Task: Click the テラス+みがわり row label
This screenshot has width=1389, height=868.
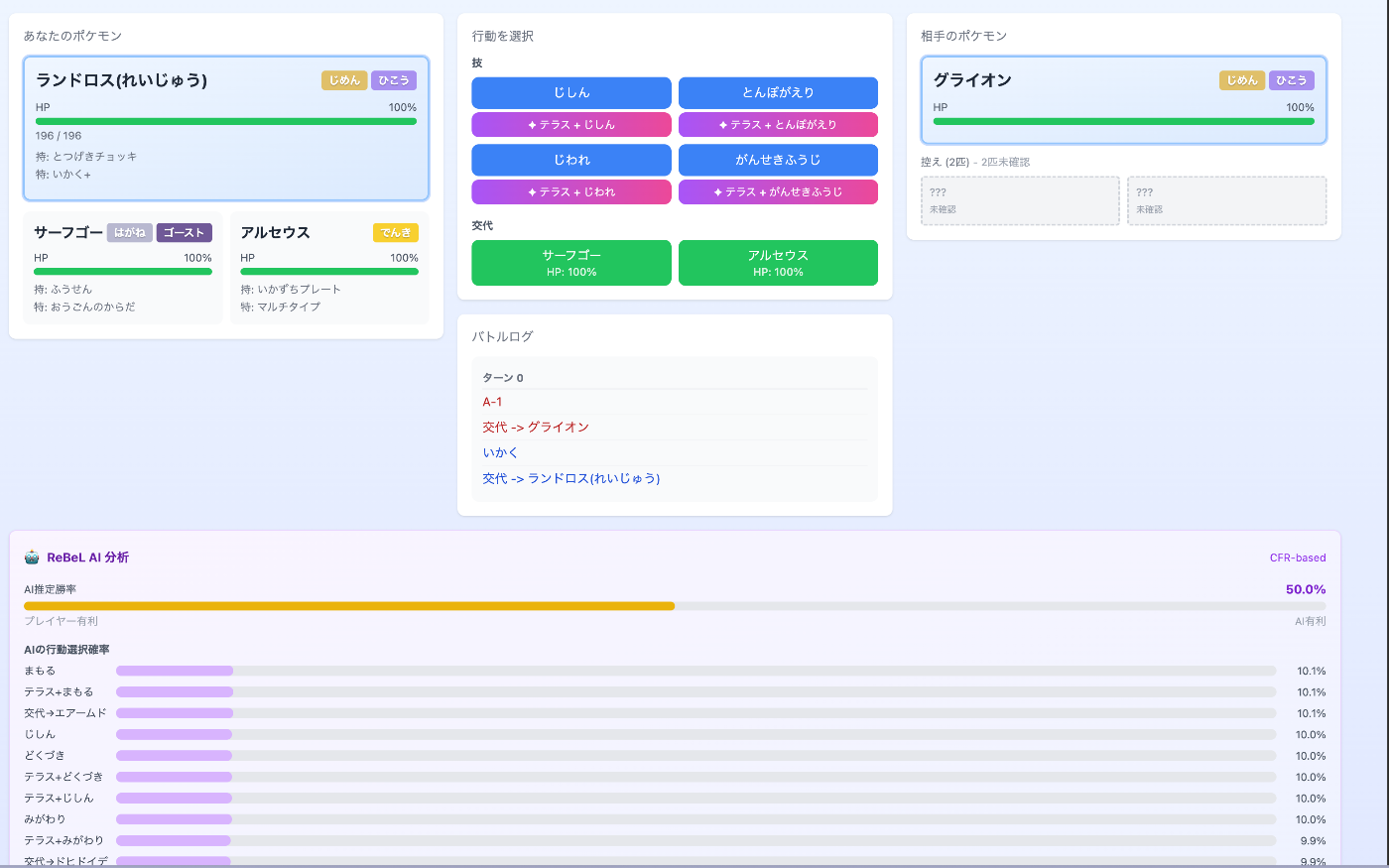Action: [63, 840]
